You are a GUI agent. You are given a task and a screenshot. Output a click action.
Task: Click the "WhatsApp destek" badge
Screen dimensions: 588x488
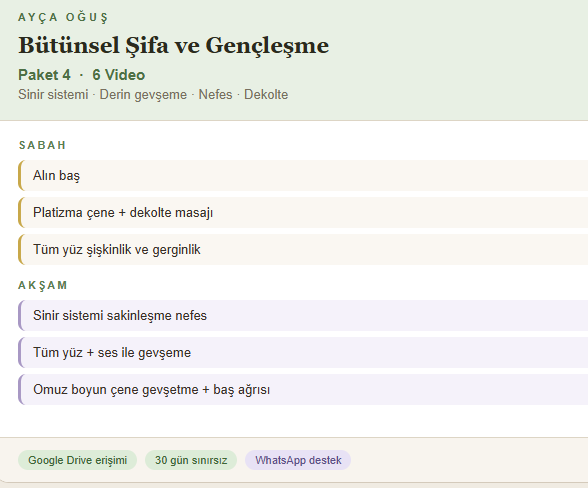(298, 460)
